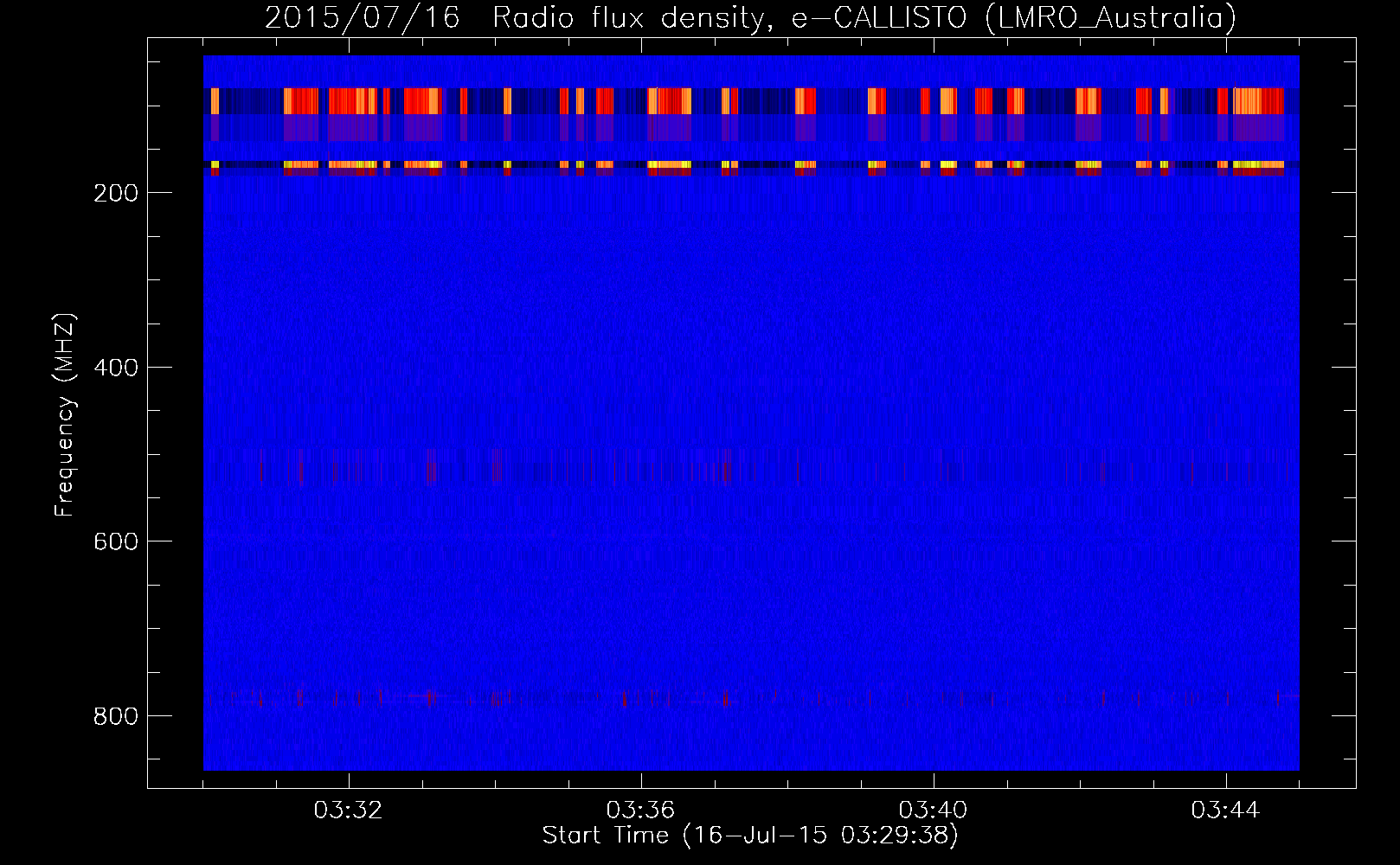Viewport: 1400px width, 865px height.
Task: Click the 03:44 time tick label
Action: click(x=1226, y=811)
